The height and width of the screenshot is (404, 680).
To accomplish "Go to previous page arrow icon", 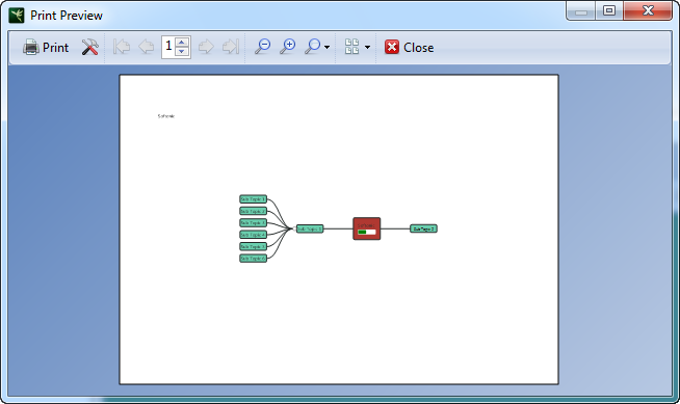I will 146,46.
